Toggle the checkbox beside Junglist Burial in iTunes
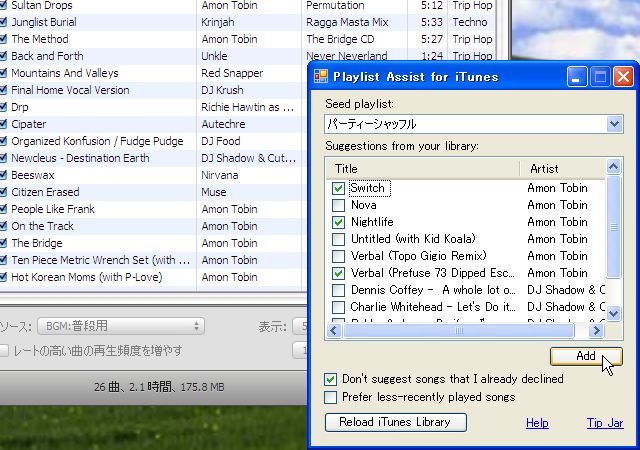The image size is (640, 450). coord(3,22)
